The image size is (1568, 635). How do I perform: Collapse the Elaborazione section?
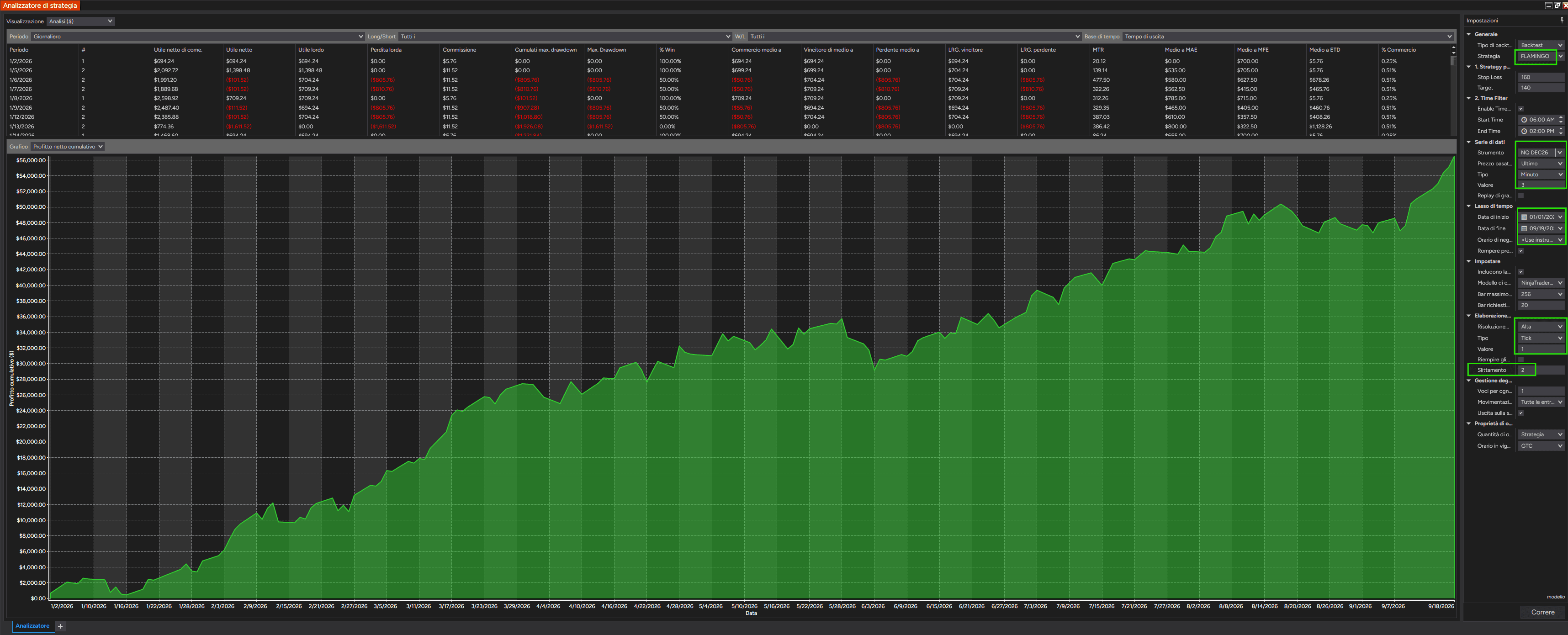(1469, 316)
